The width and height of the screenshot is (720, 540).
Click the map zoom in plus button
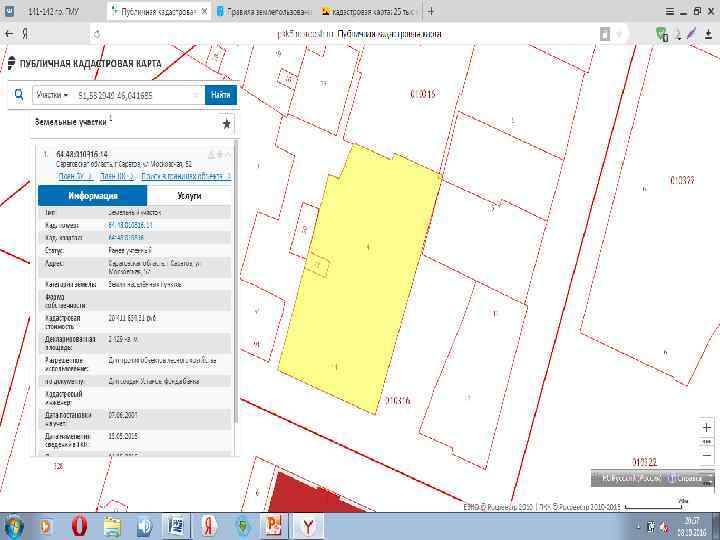[707, 428]
